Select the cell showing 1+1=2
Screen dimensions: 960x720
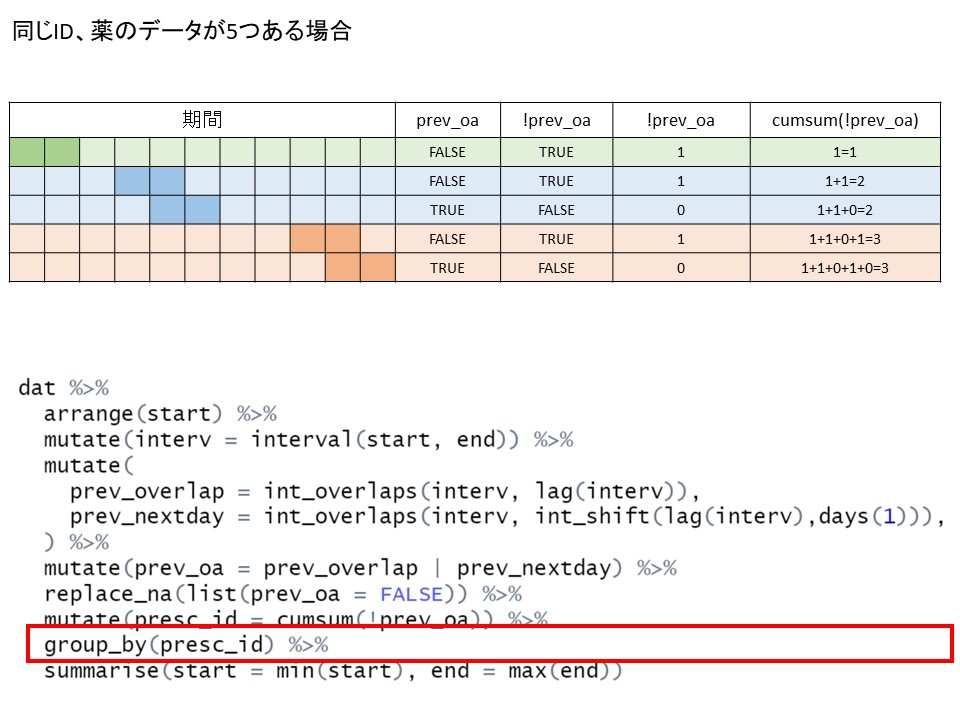(844, 181)
